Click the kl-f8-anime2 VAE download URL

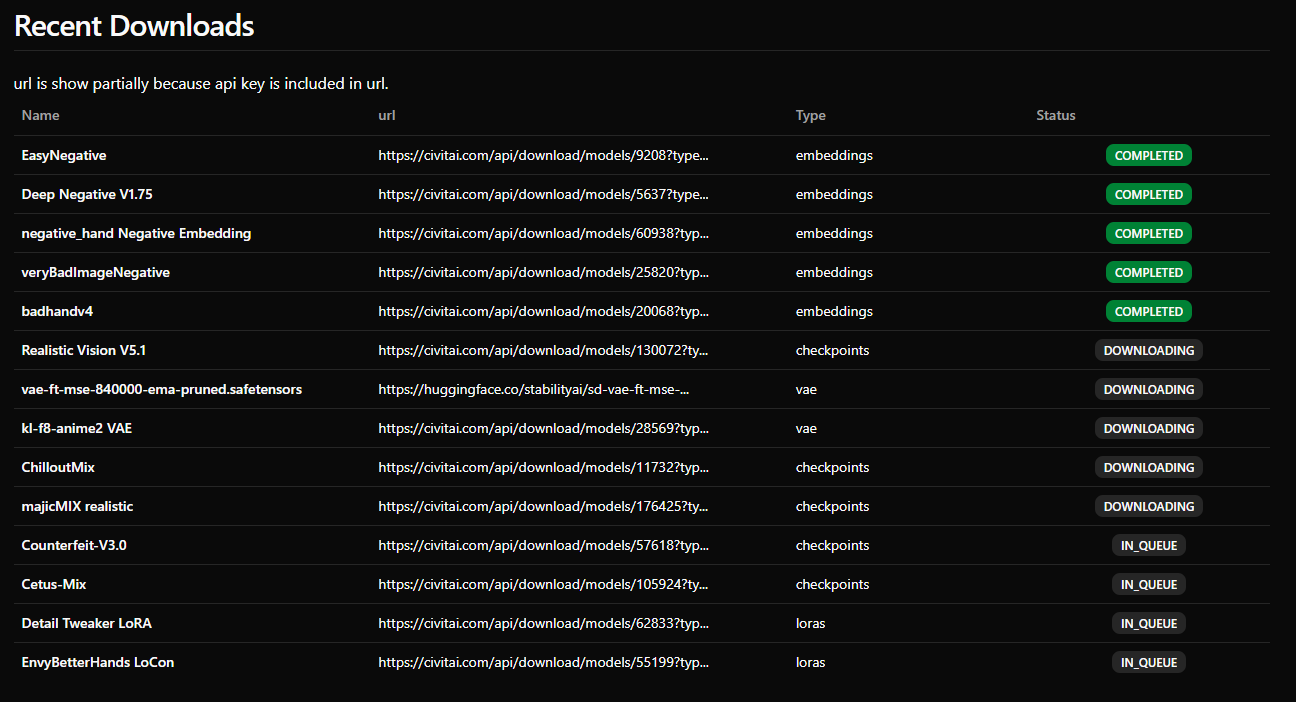tap(543, 429)
